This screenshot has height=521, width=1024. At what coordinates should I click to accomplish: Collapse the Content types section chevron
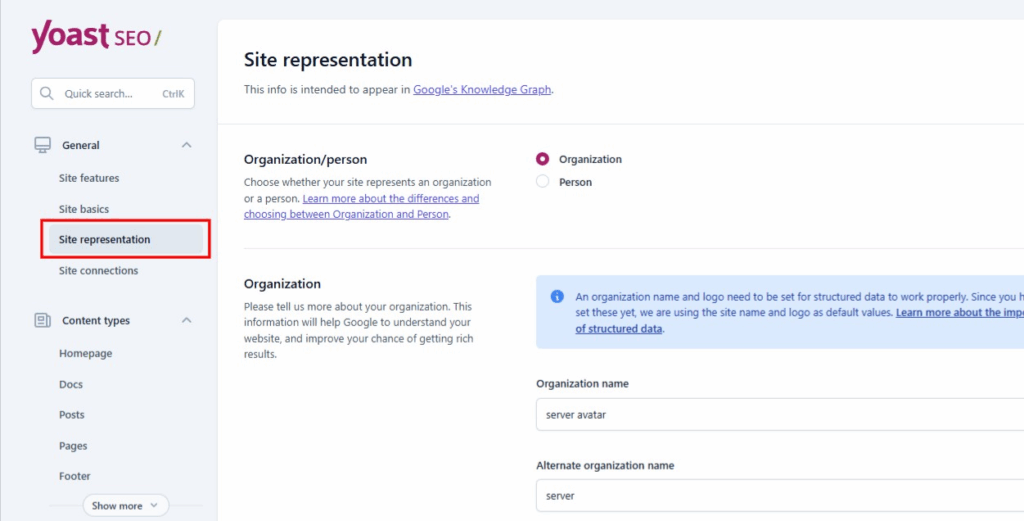186,321
